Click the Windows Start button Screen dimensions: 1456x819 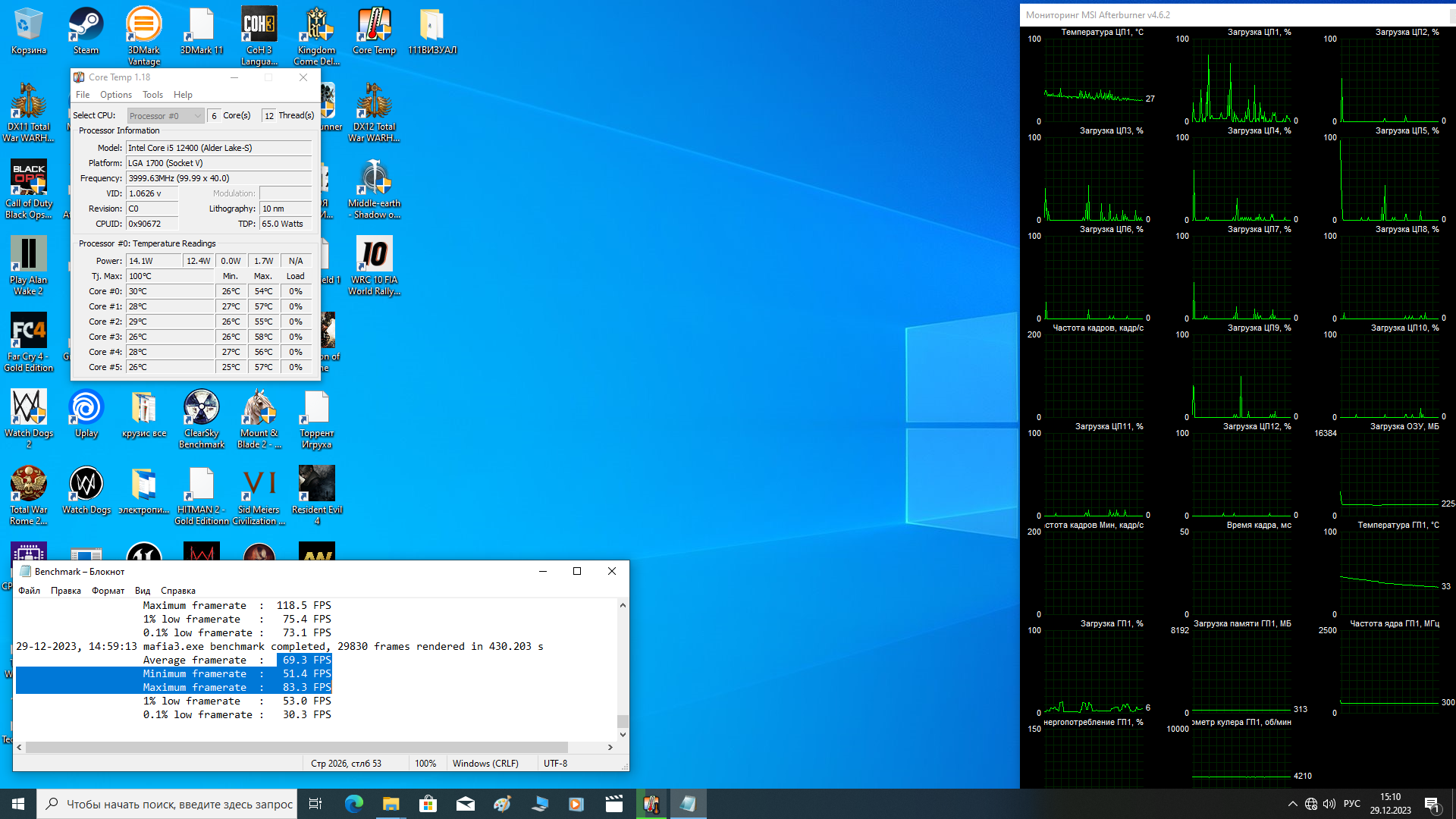coord(18,804)
